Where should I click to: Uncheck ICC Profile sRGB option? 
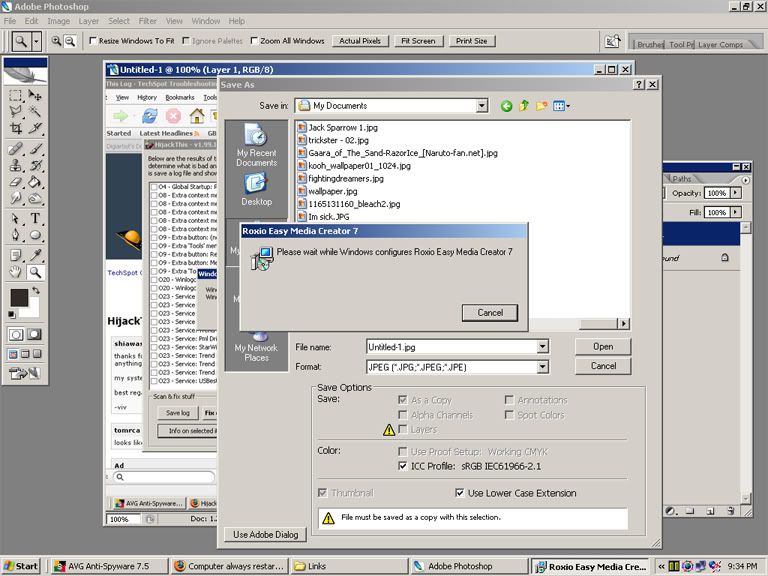[403, 466]
